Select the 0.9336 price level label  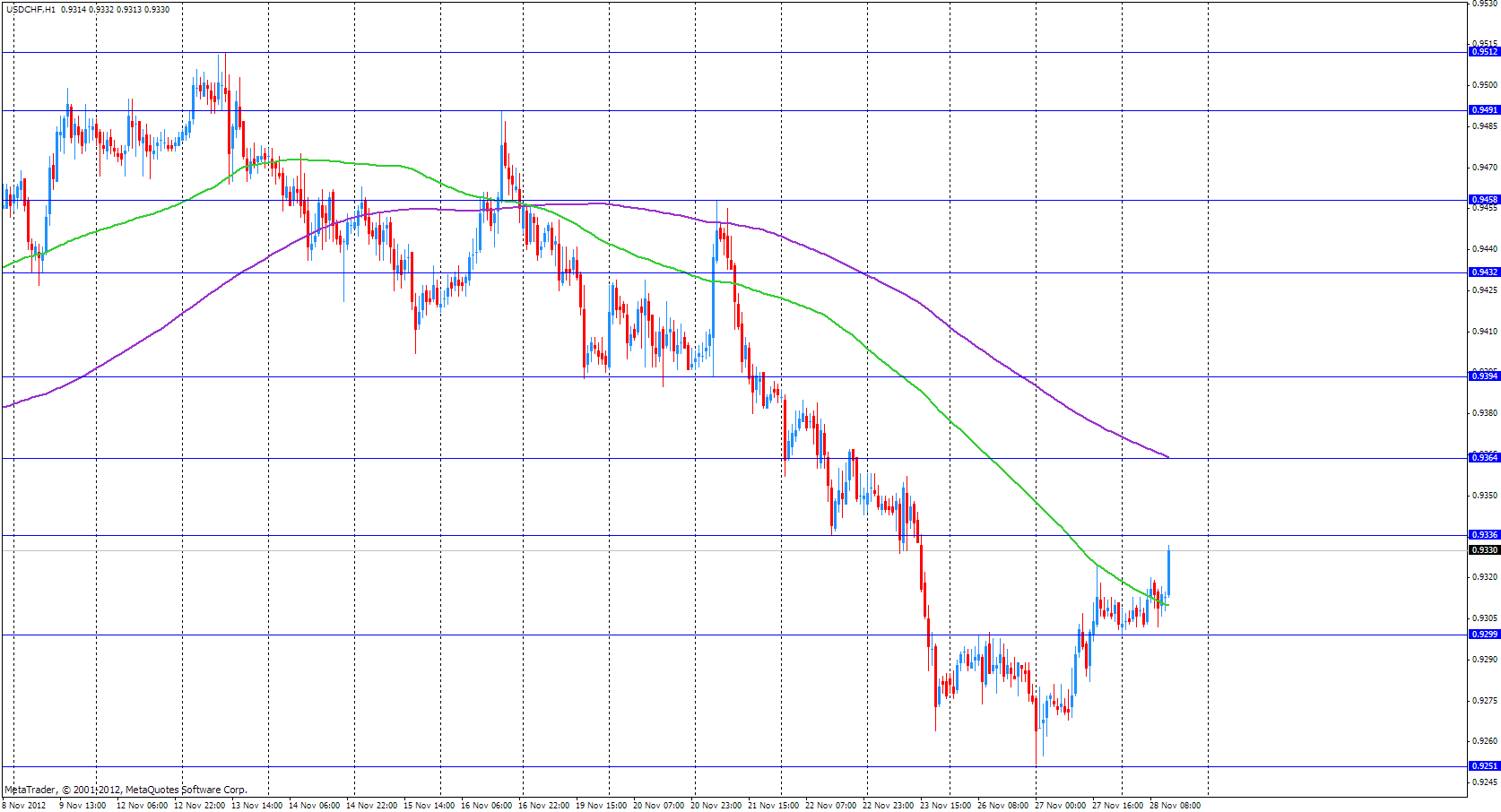pos(1484,535)
